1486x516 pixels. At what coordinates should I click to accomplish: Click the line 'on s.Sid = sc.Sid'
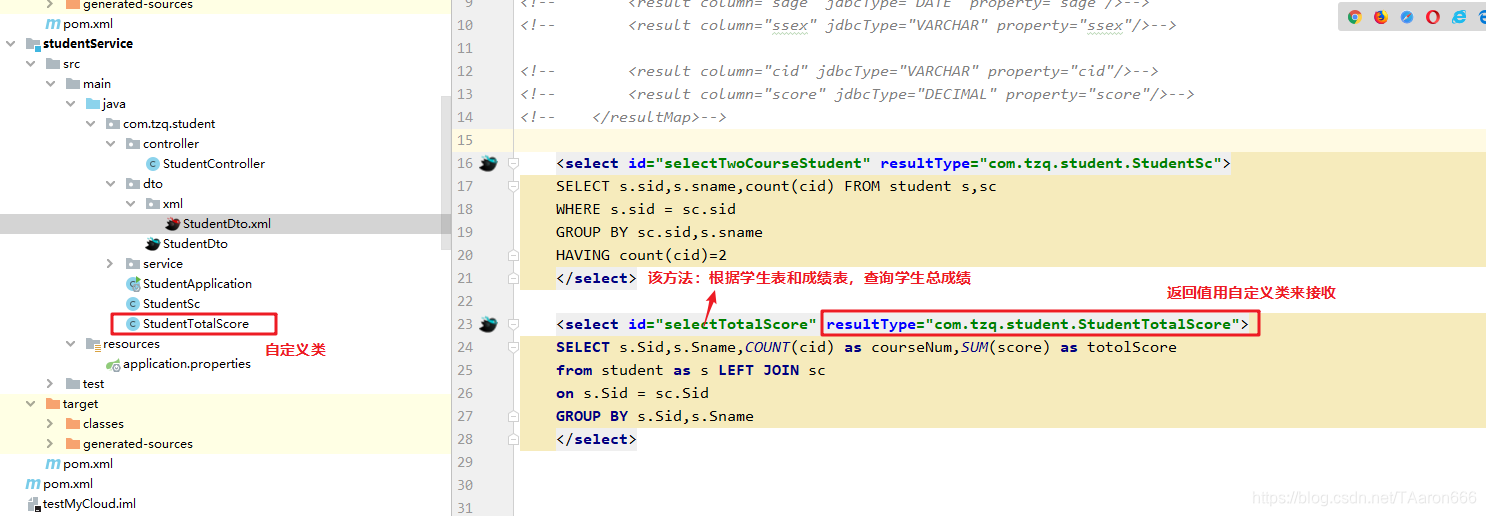[x=632, y=393]
